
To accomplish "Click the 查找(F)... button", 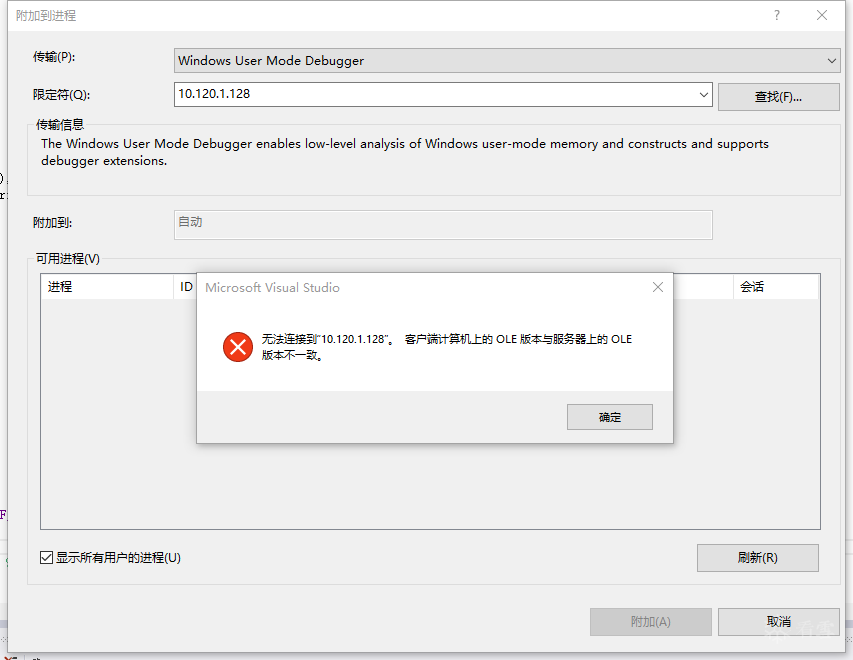I will click(778, 97).
